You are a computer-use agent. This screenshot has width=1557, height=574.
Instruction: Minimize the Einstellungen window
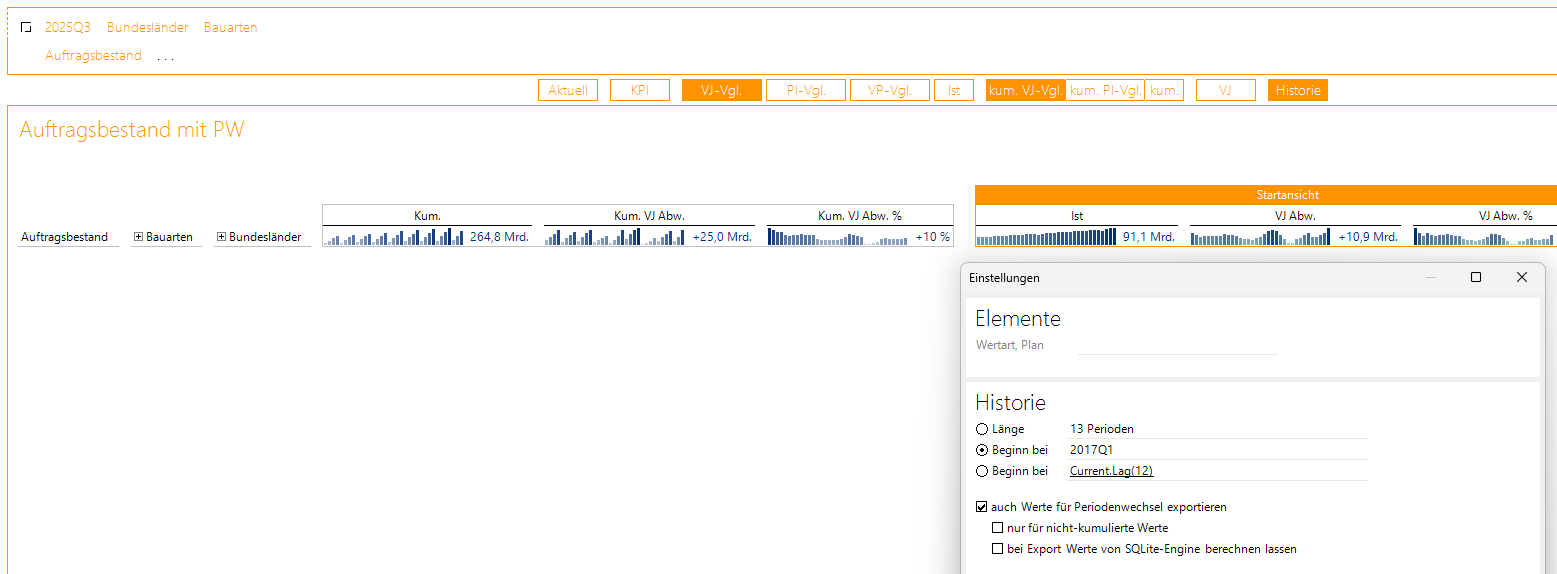click(x=1430, y=277)
